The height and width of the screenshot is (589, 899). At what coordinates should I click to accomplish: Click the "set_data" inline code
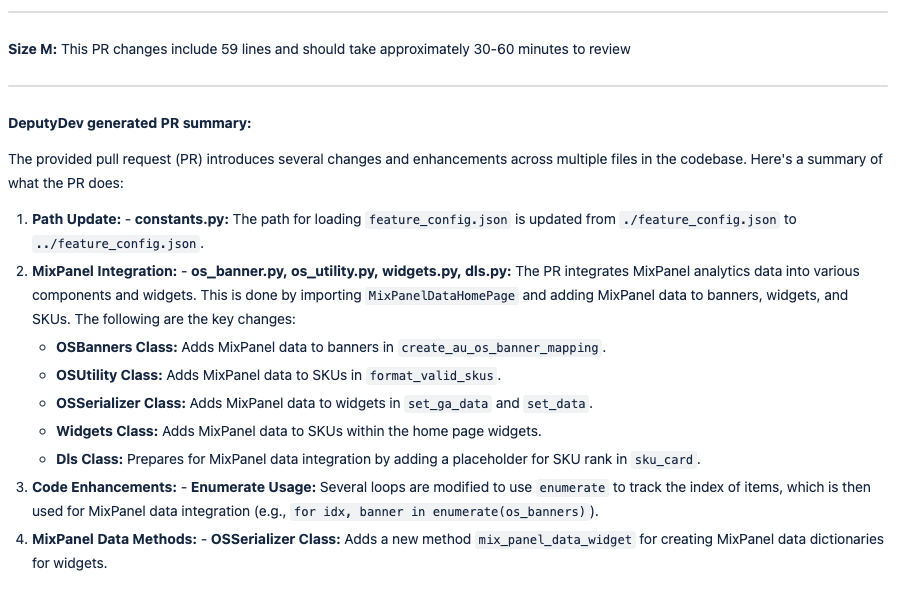click(557, 404)
